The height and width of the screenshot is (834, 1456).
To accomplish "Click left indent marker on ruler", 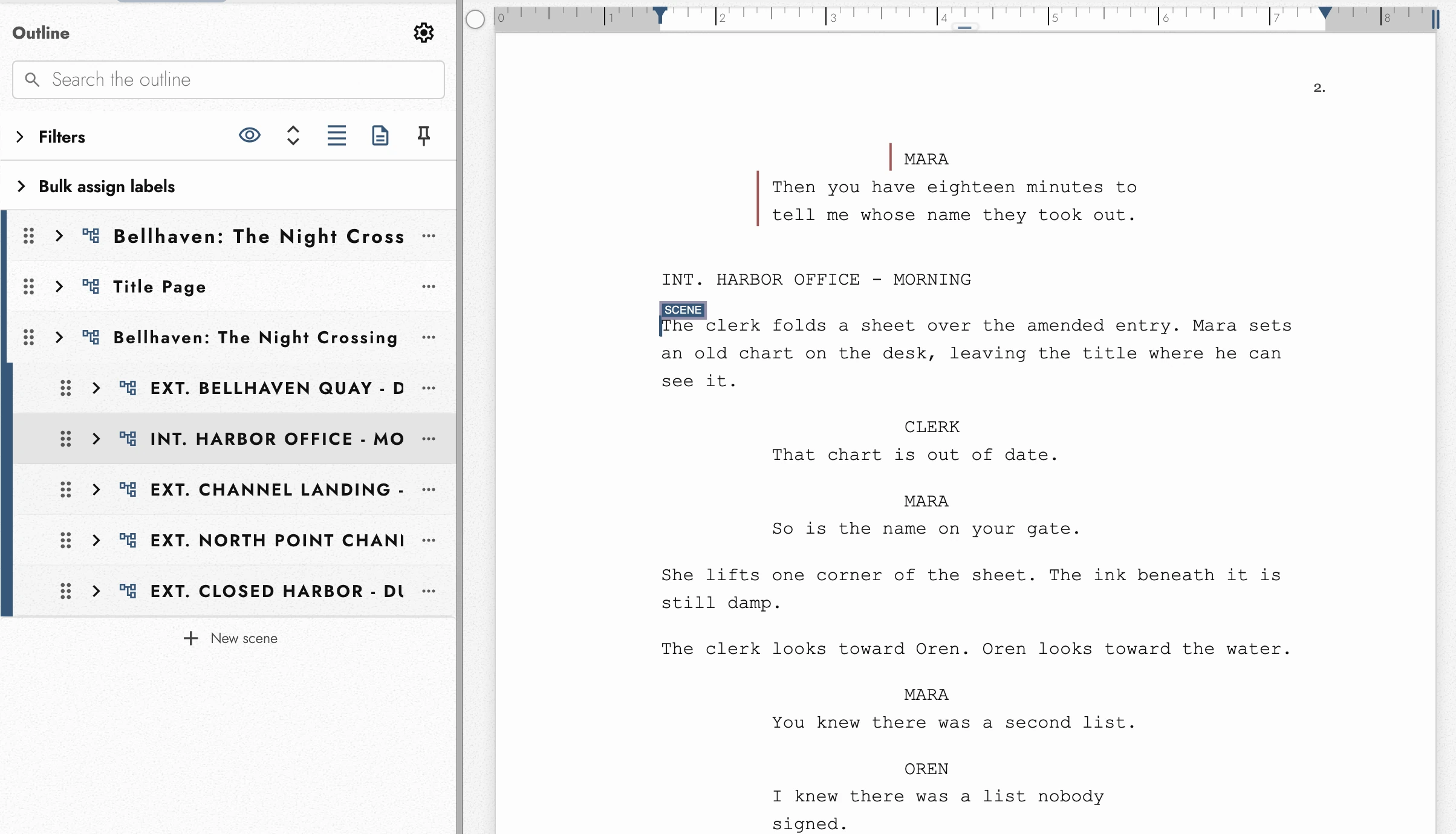I will (660, 15).
